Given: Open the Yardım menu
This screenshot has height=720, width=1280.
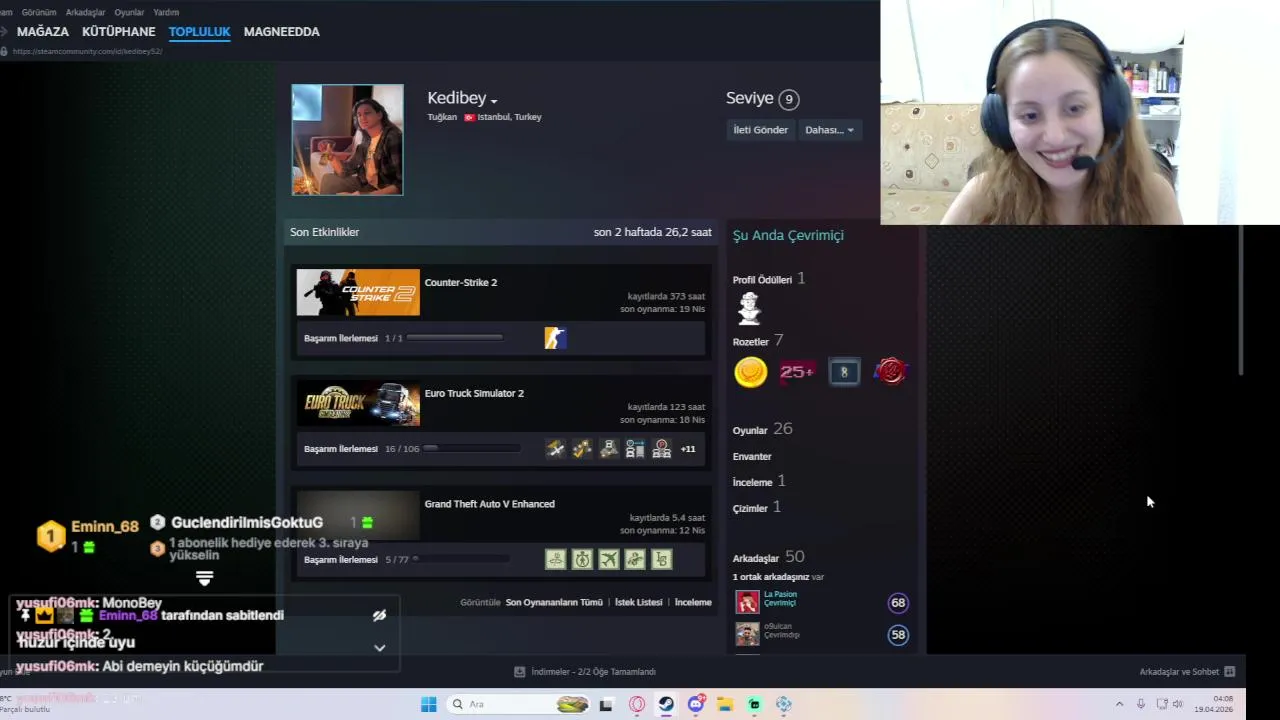Looking at the screenshot, I should pyautogui.click(x=166, y=12).
